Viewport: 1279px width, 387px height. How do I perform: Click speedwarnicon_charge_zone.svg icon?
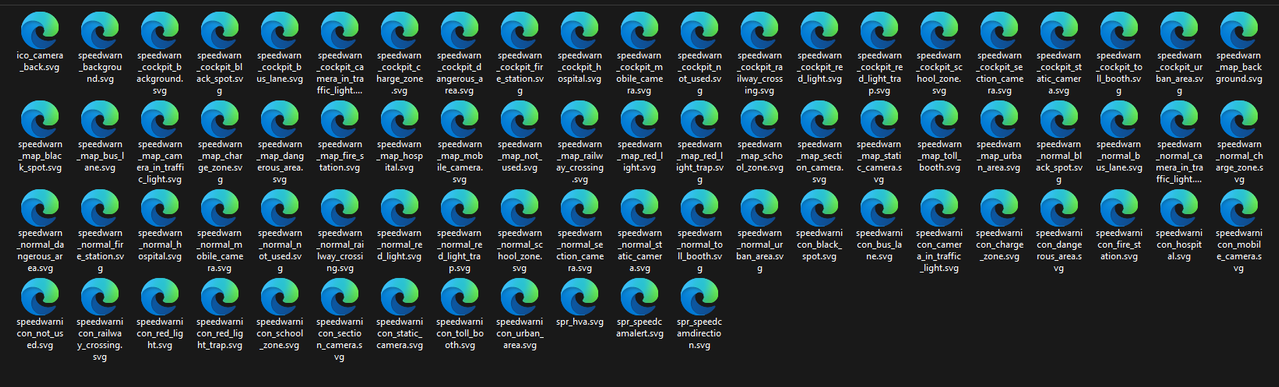(x=1000, y=208)
